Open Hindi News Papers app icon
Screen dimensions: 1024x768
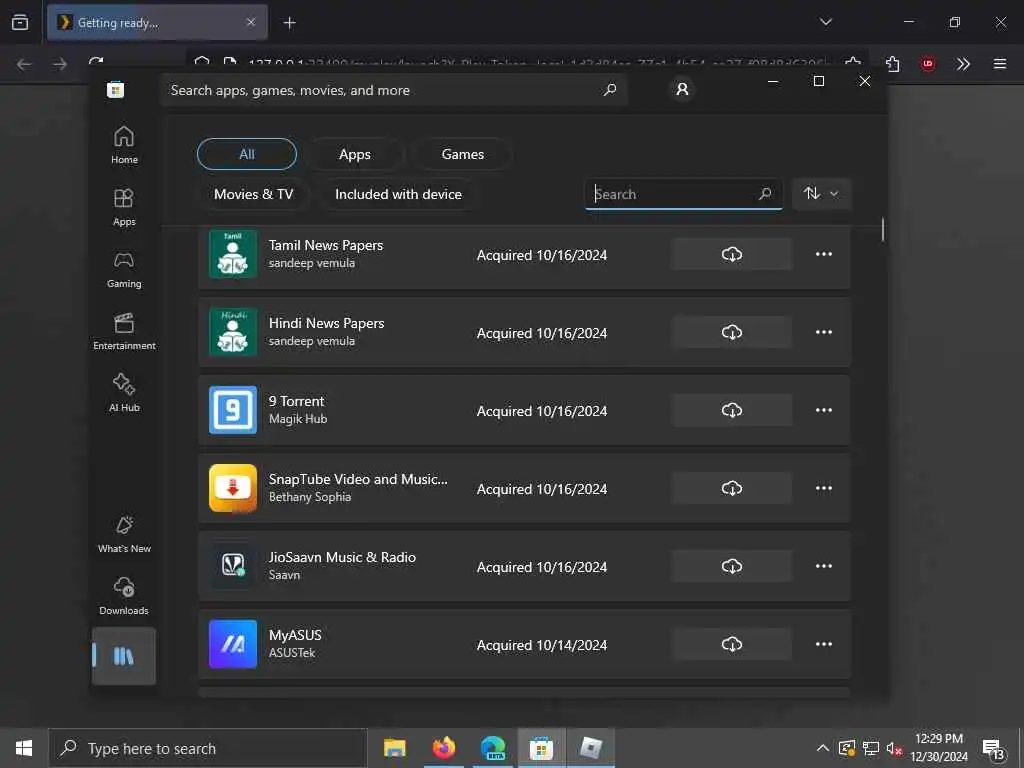[232, 332]
